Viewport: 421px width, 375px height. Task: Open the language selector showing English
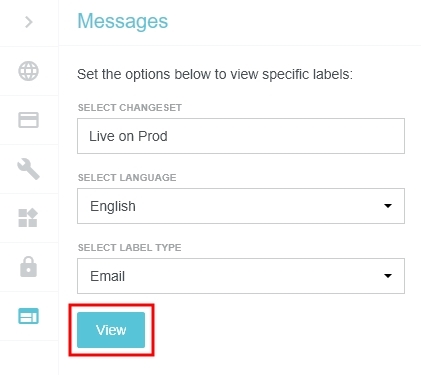(x=241, y=206)
